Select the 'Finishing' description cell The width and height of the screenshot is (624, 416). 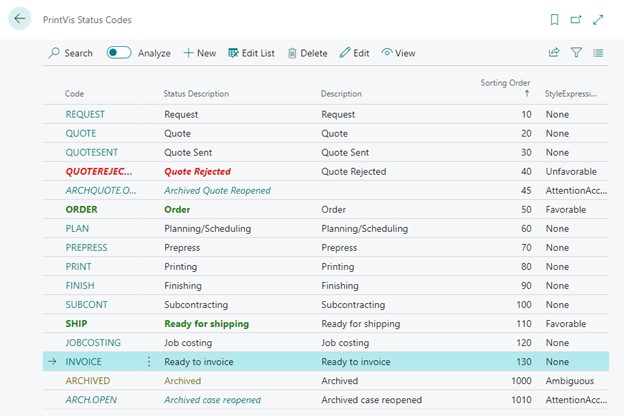pos(340,286)
